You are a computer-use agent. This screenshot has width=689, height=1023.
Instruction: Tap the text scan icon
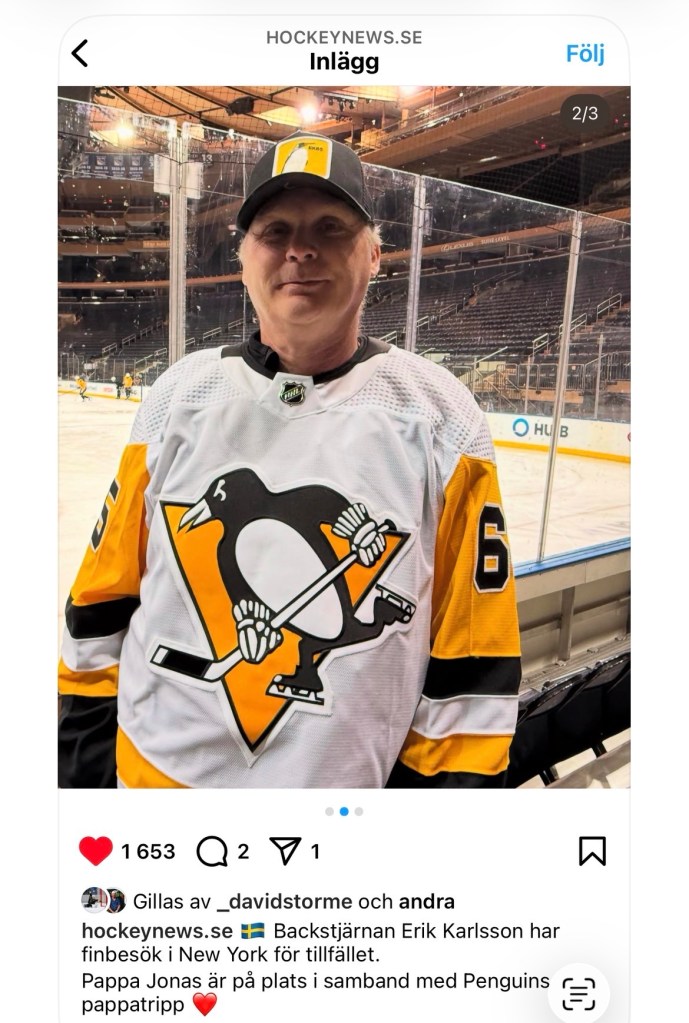(x=578, y=993)
